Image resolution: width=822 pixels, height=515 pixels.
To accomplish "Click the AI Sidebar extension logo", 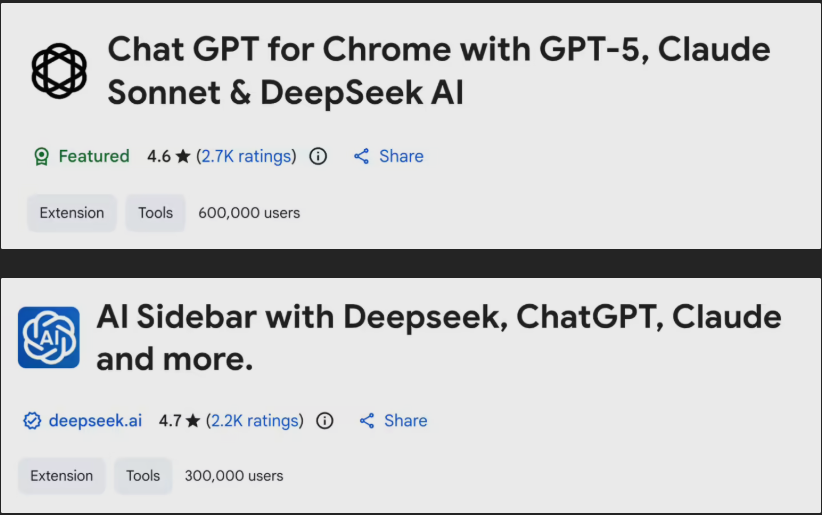I will (49, 337).
